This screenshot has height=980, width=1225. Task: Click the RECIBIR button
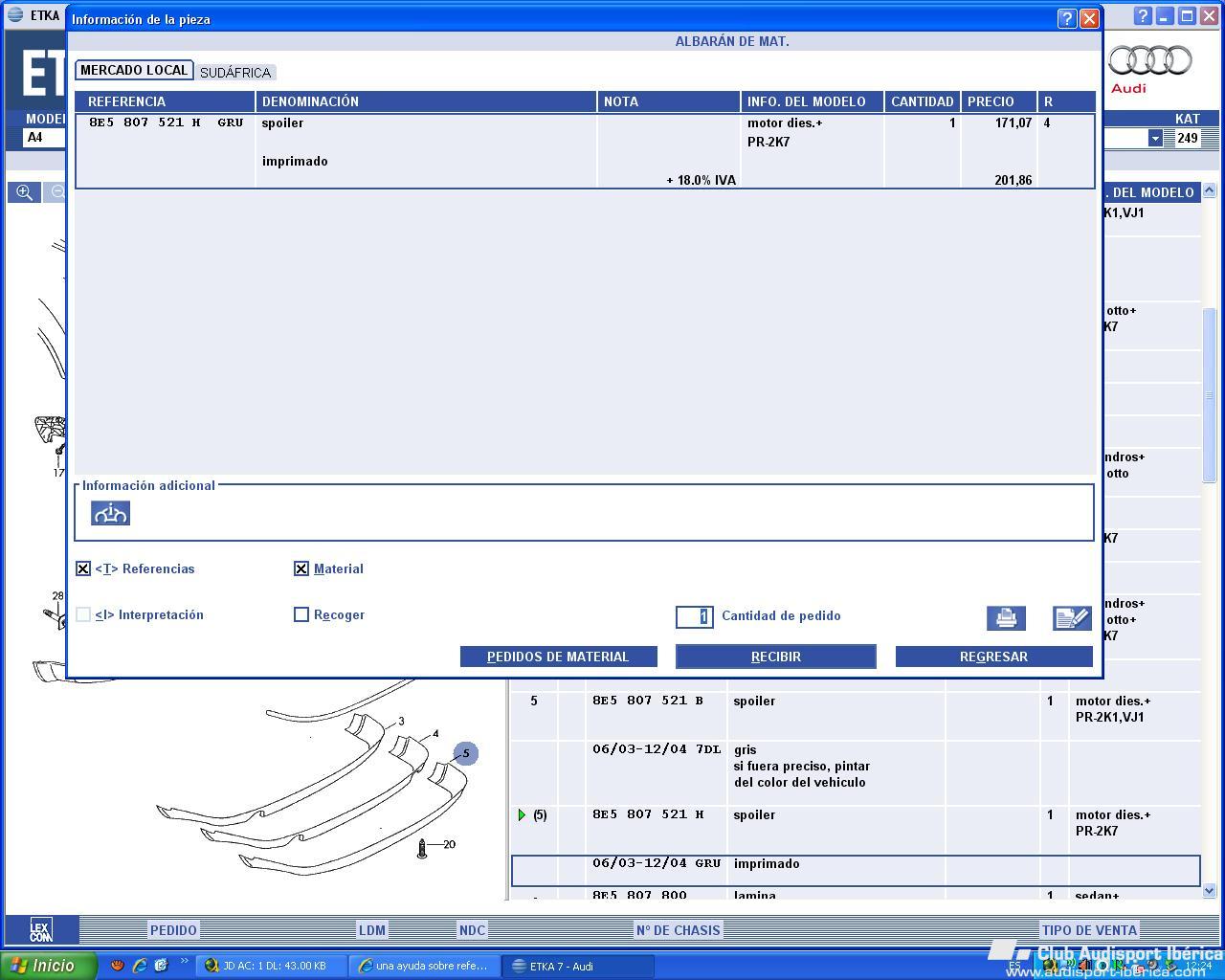pos(776,657)
